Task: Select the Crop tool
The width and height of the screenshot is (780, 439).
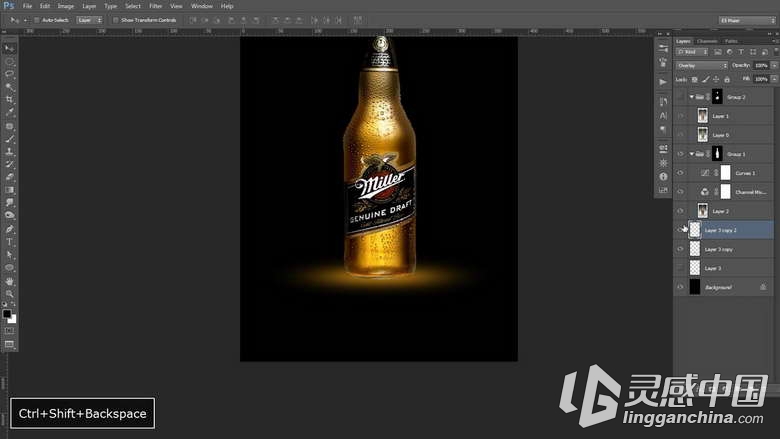Action: (9, 100)
